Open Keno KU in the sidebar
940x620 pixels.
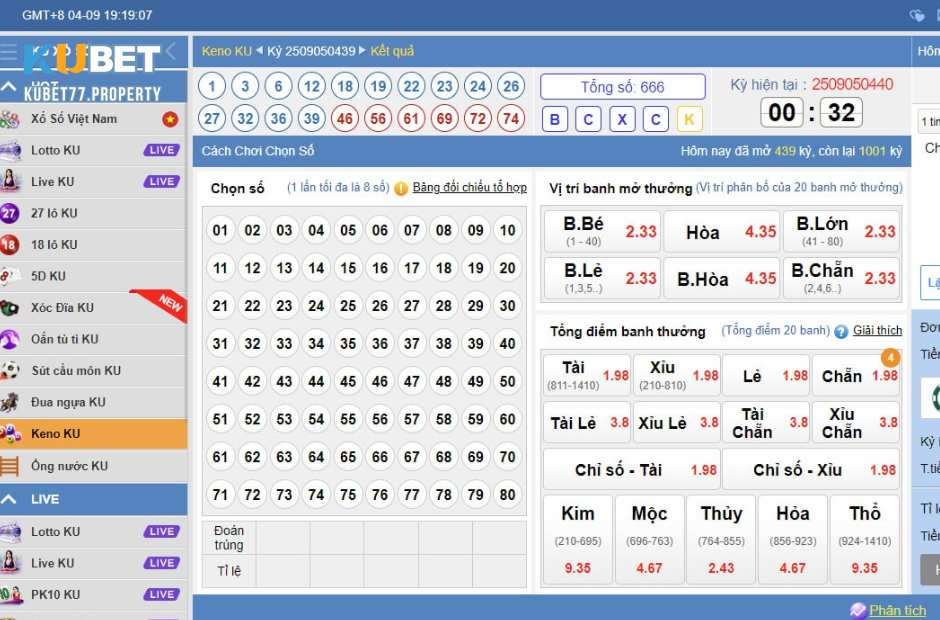(x=94, y=434)
